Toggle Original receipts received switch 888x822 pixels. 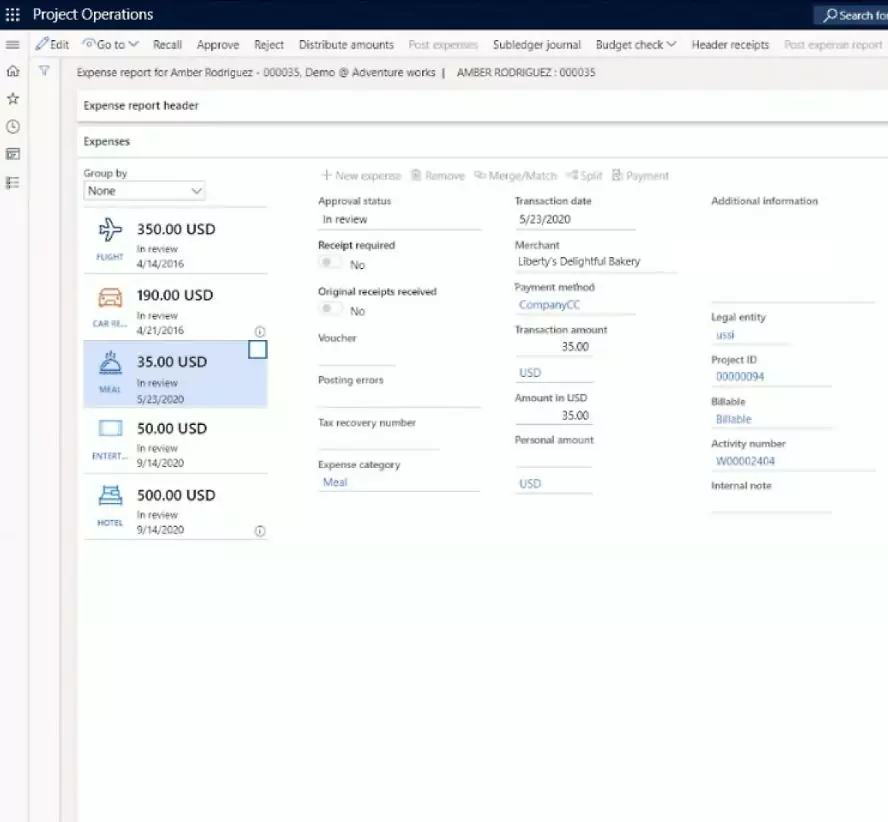(331, 310)
